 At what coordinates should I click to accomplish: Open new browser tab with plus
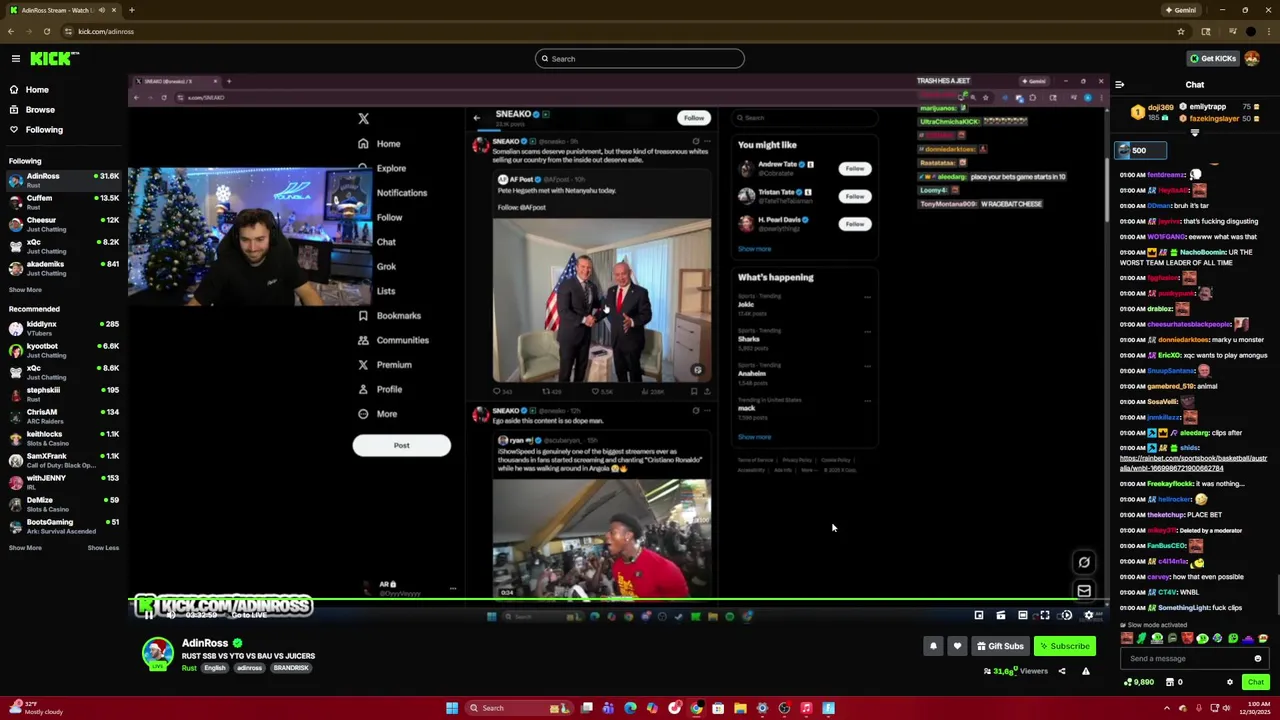131,10
